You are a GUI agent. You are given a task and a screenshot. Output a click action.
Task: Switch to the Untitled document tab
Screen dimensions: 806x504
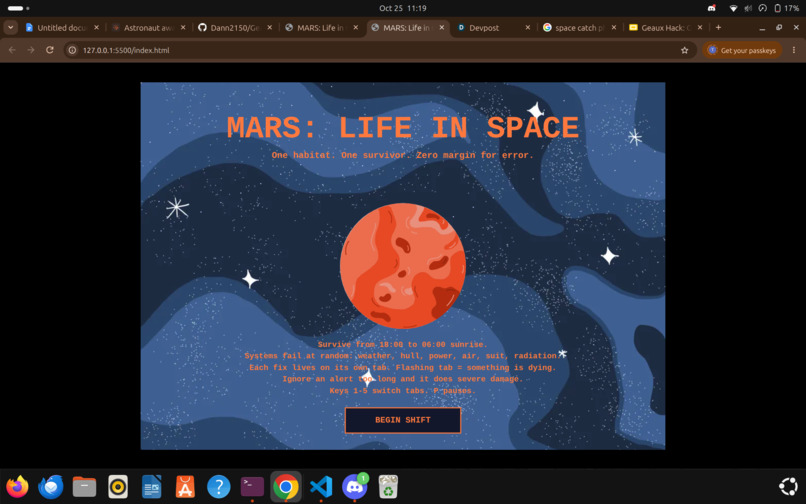(63, 28)
